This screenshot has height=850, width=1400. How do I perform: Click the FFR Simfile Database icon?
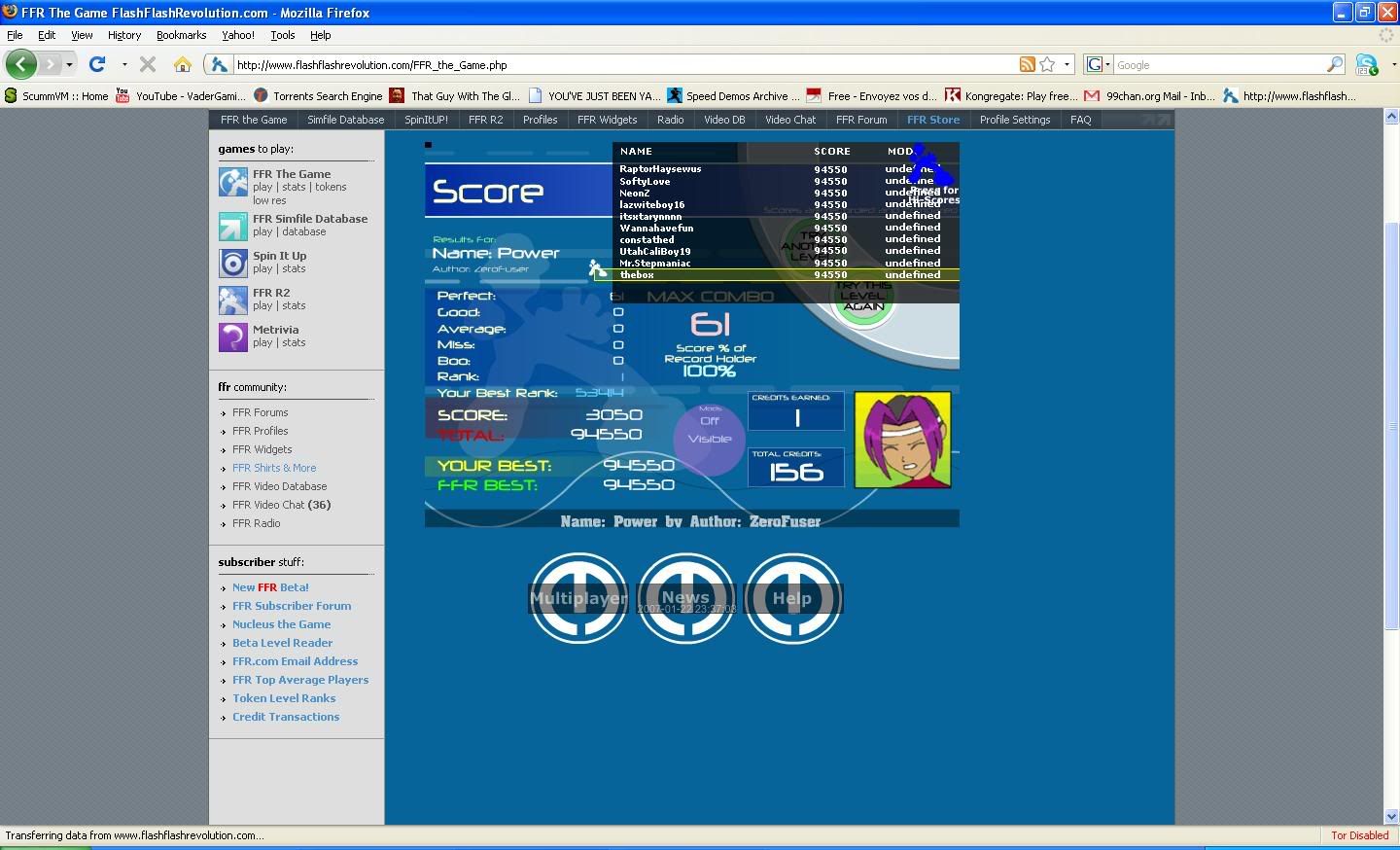click(232, 226)
